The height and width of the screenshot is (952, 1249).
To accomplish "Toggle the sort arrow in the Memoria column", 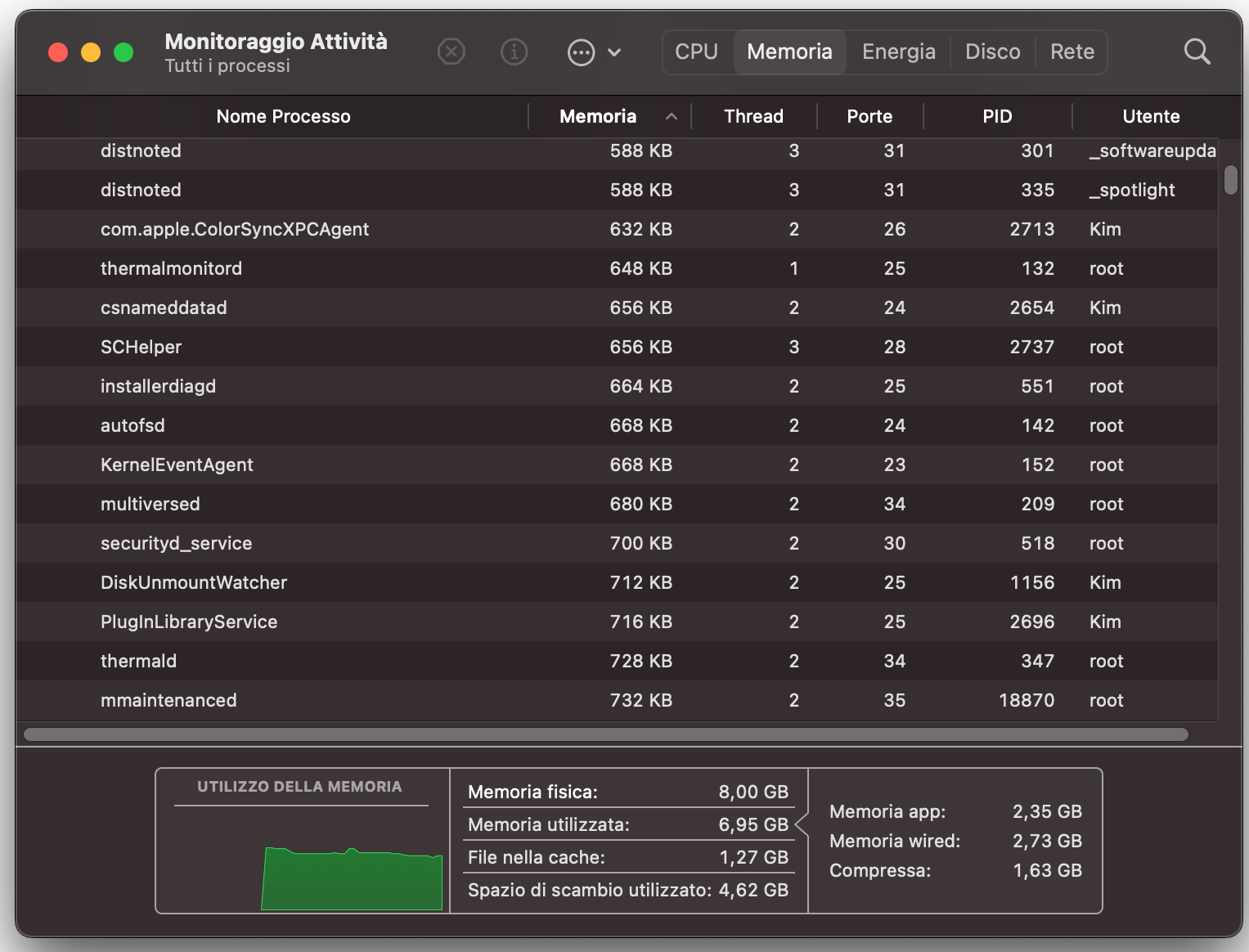I will tap(672, 117).
